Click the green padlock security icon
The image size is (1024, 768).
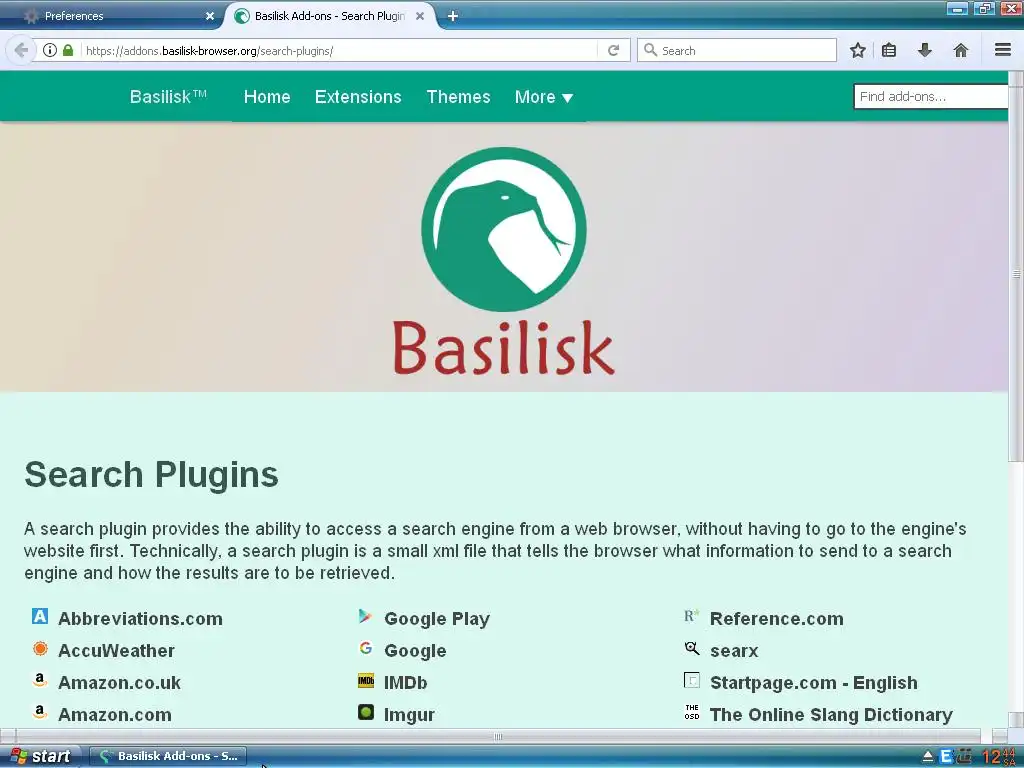67,50
